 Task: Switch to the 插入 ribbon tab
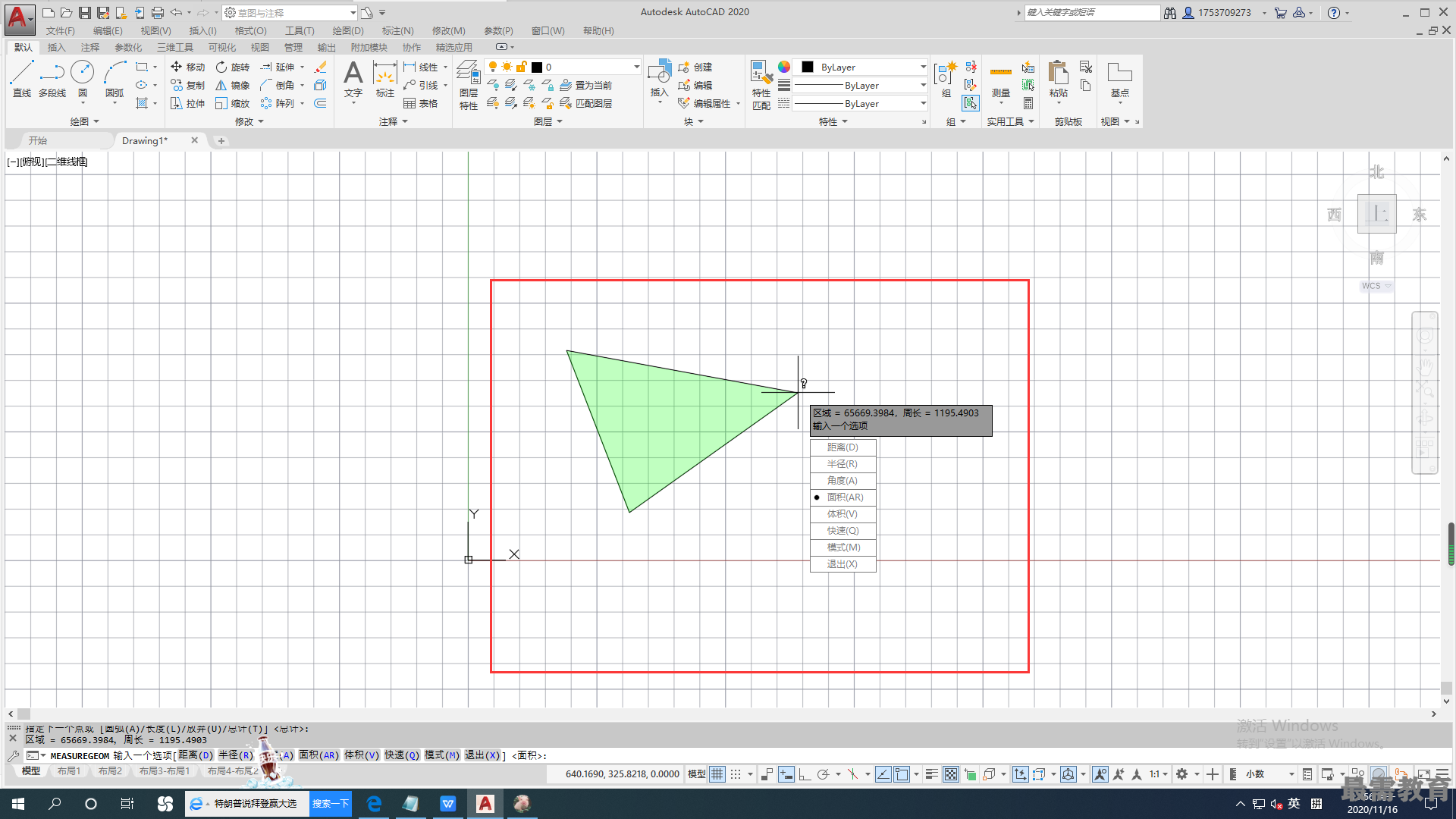[x=56, y=47]
